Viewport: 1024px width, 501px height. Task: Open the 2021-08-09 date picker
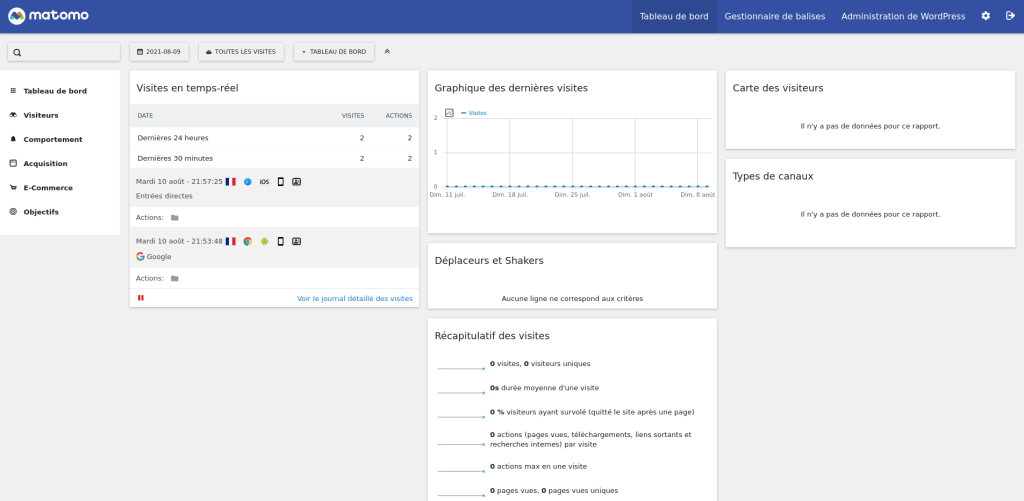point(160,51)
